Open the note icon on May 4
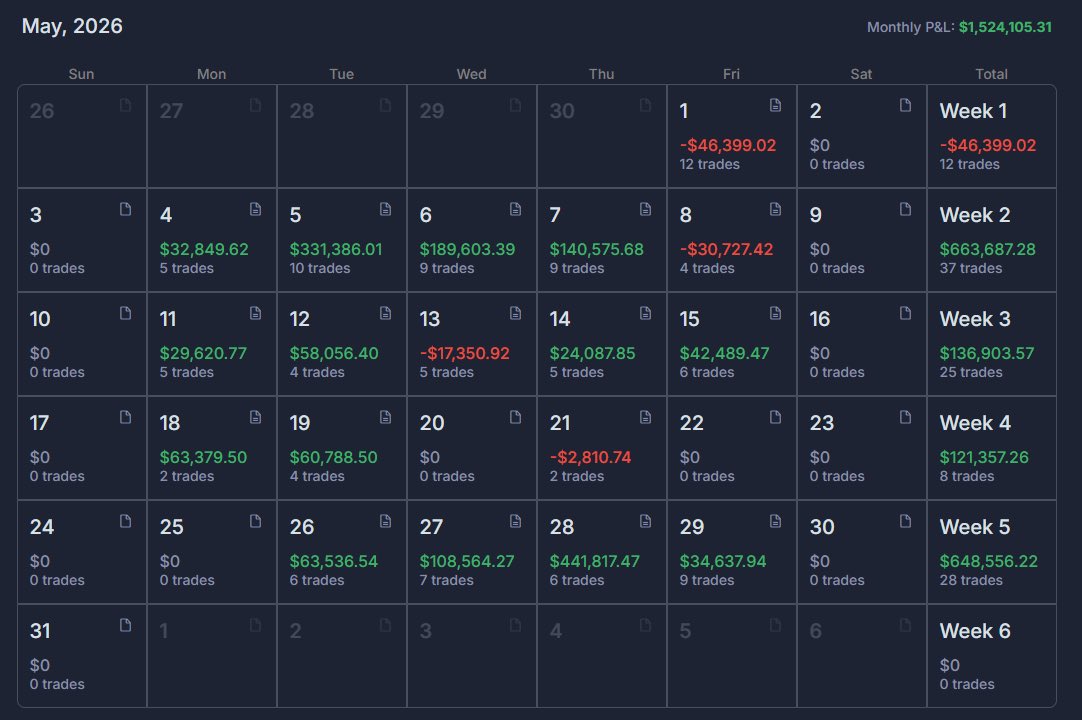 coord(255,209)
